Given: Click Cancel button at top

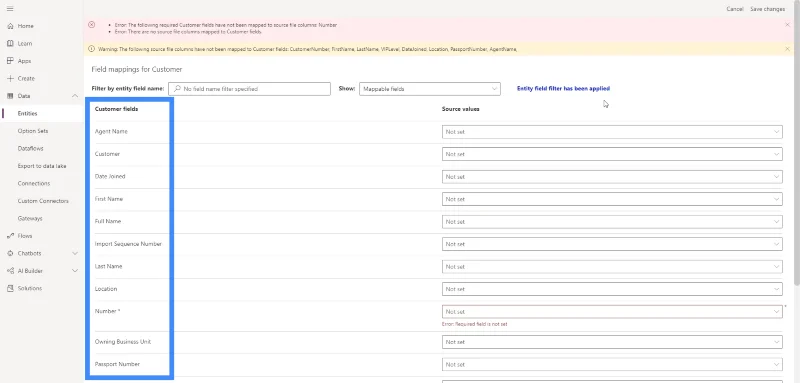Looking at the screenshot, I should (x=735, y=9).
